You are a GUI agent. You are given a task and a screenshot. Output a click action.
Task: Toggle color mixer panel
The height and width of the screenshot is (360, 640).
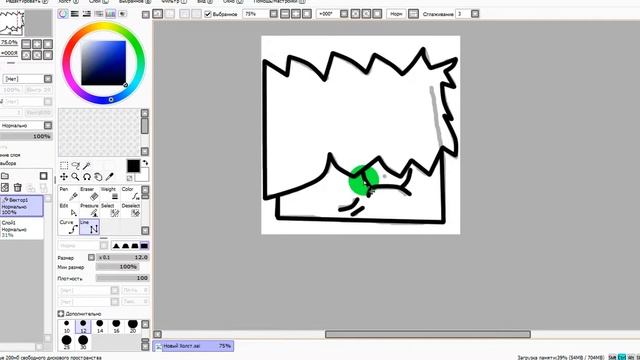tap(98, 14)
